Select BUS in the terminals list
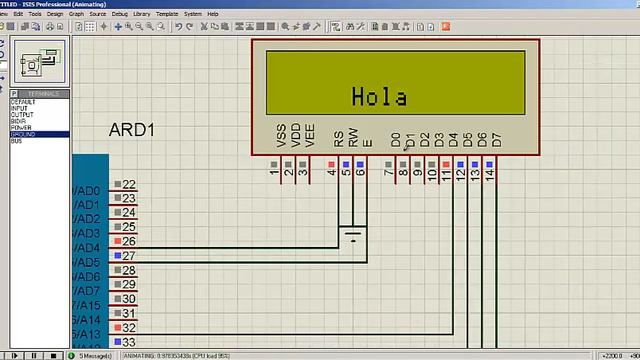 pyautogui.click(x=40, y=141)
